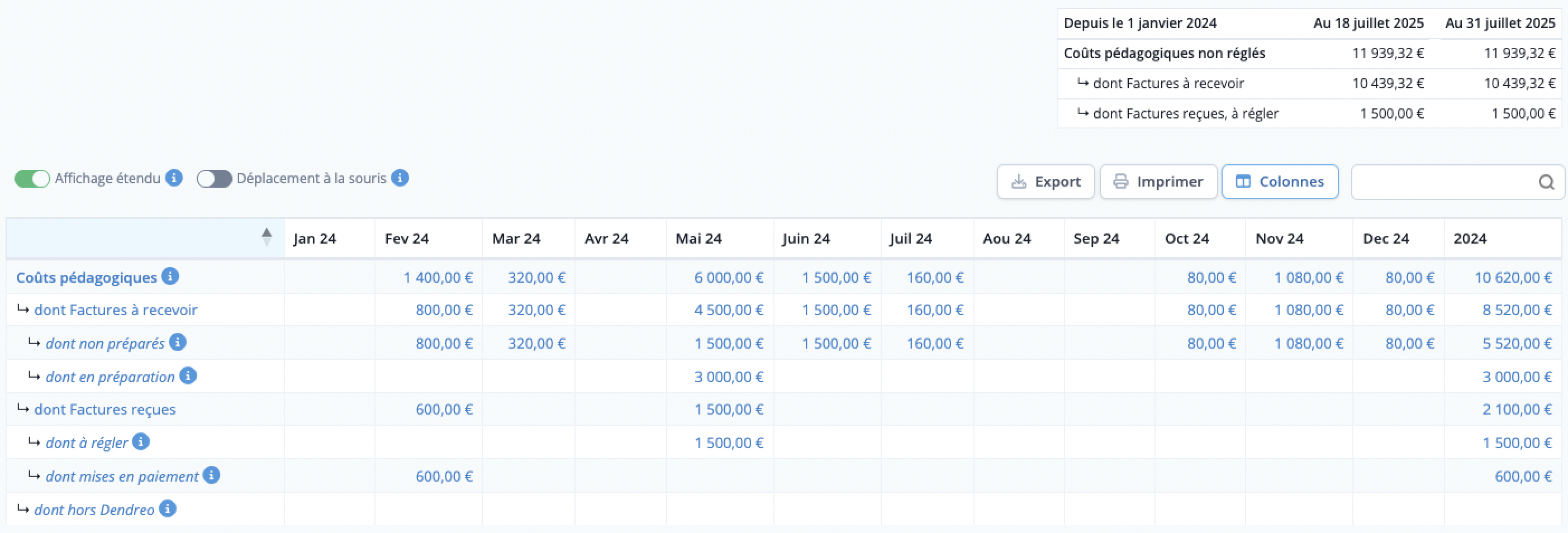Click the Imprimer button

point(1158,182)
